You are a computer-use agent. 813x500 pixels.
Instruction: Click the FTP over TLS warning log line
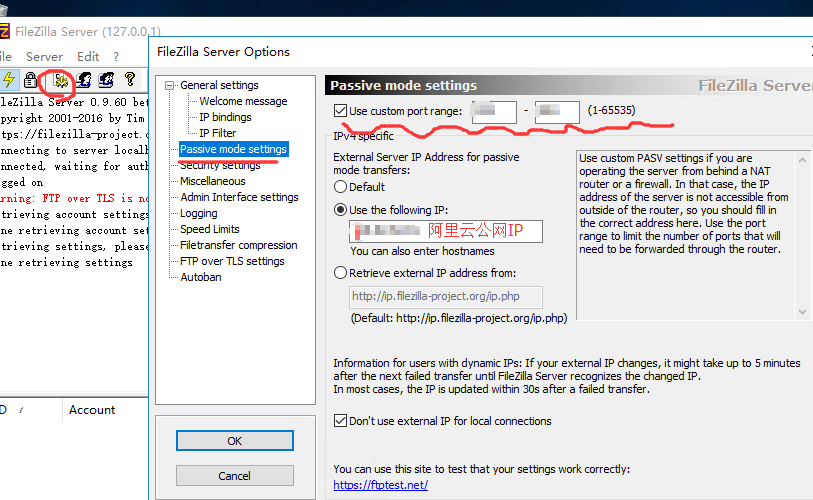point(74,198)
